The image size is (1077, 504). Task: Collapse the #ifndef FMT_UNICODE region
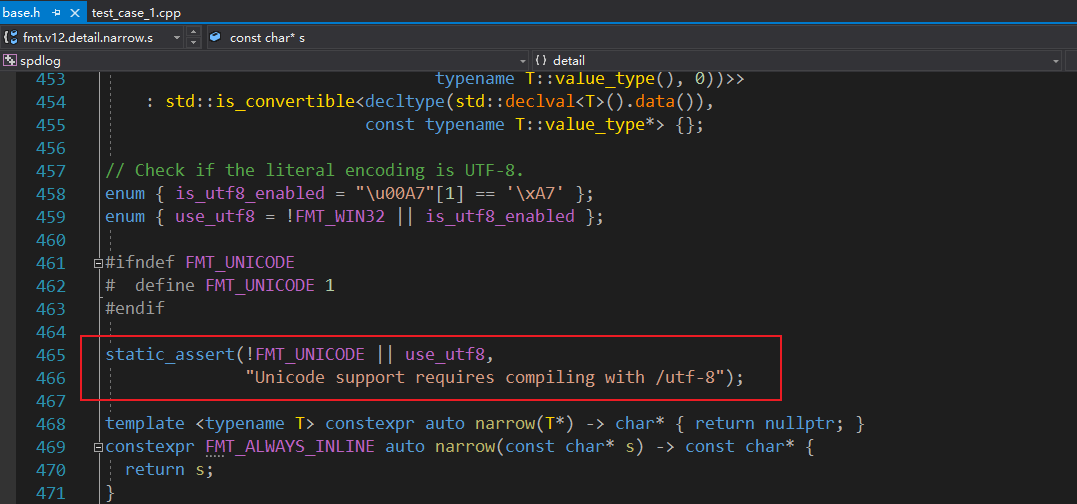97,263
